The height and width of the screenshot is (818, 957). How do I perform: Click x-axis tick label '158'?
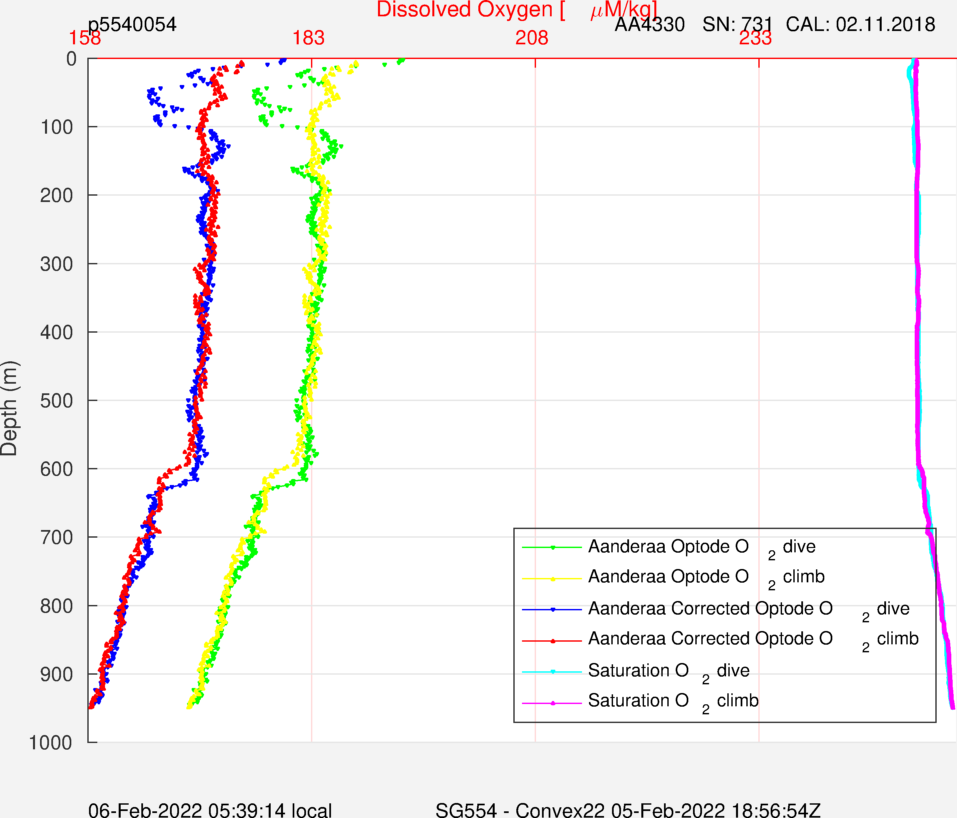(x=84, y=38)
